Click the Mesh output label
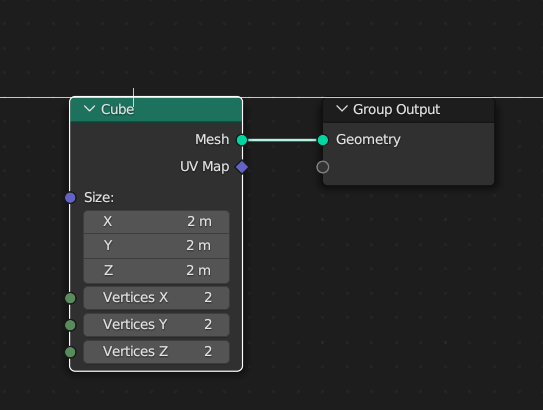 [x=212, y=140]
